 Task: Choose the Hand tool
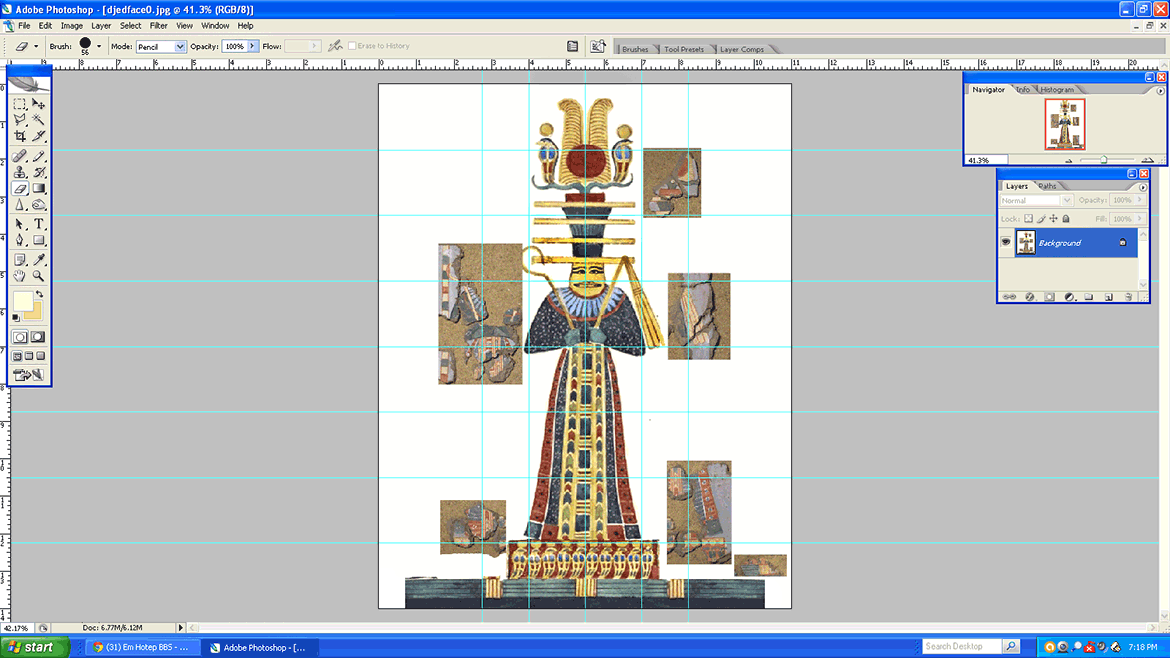(x=20, y=276)
